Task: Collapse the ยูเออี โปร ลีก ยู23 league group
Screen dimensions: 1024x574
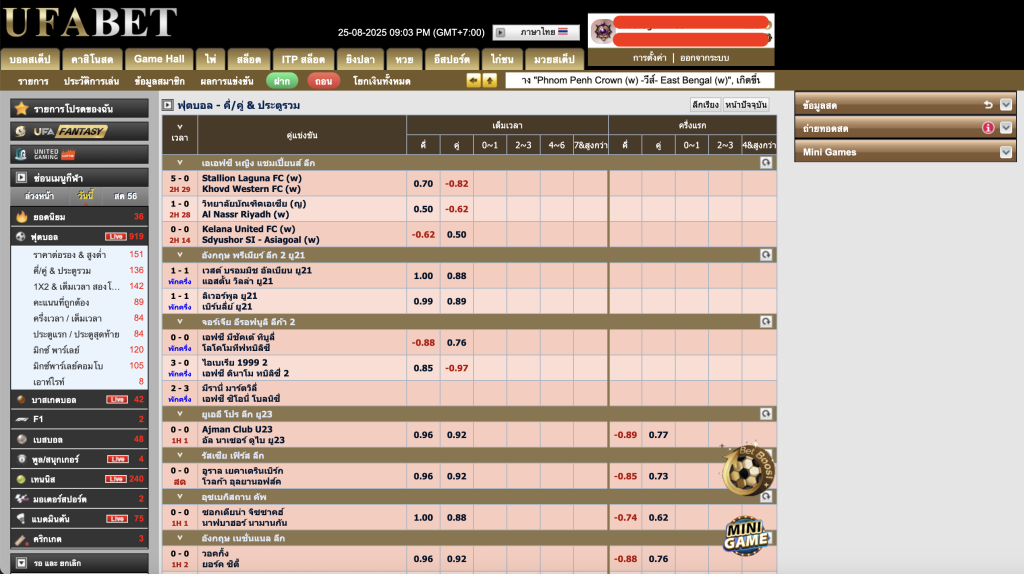Action: [180, 414]
